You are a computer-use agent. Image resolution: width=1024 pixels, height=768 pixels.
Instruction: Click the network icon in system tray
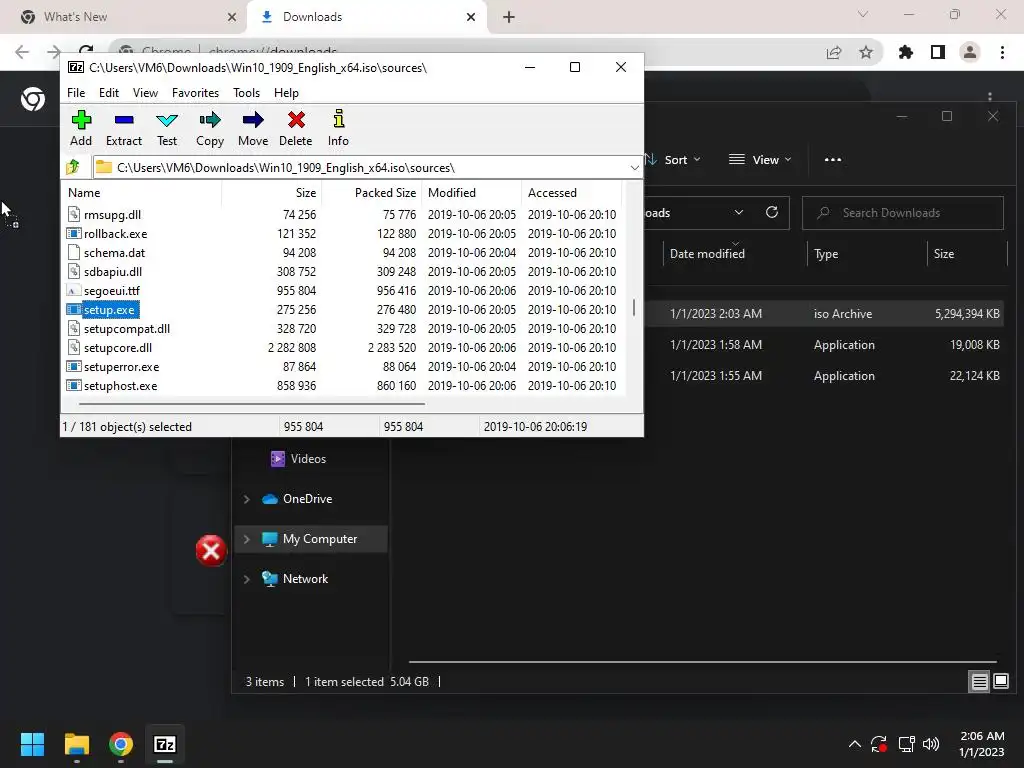tap(906, 744)
